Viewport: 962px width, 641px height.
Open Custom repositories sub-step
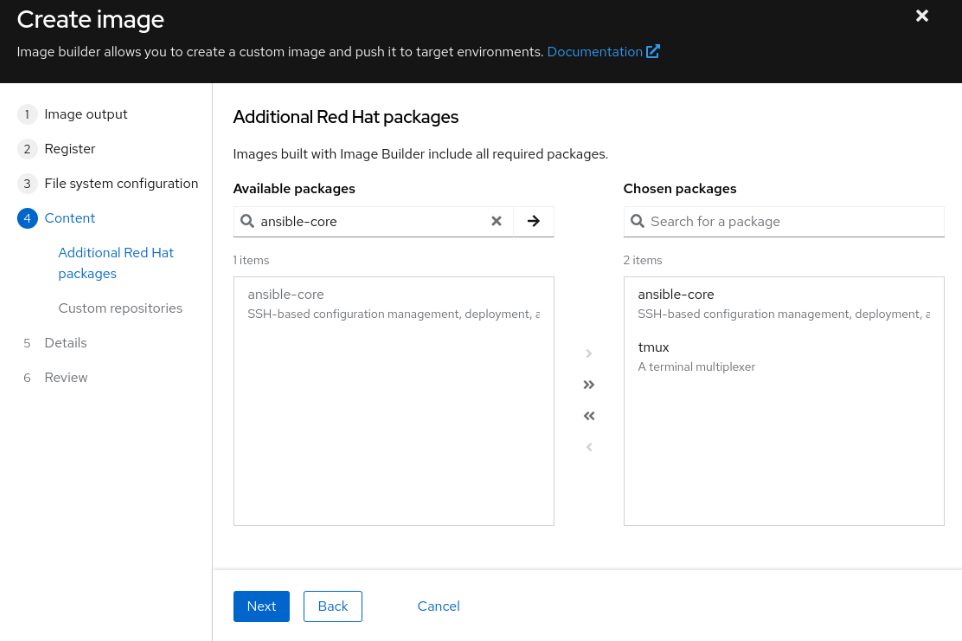pos(120,308)
